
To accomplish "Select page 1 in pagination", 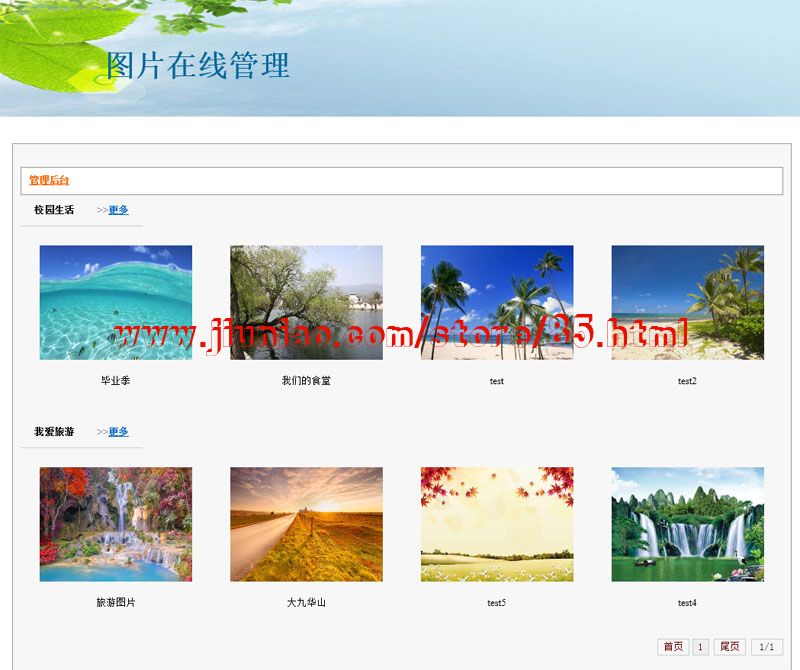I will coord(700,647).
